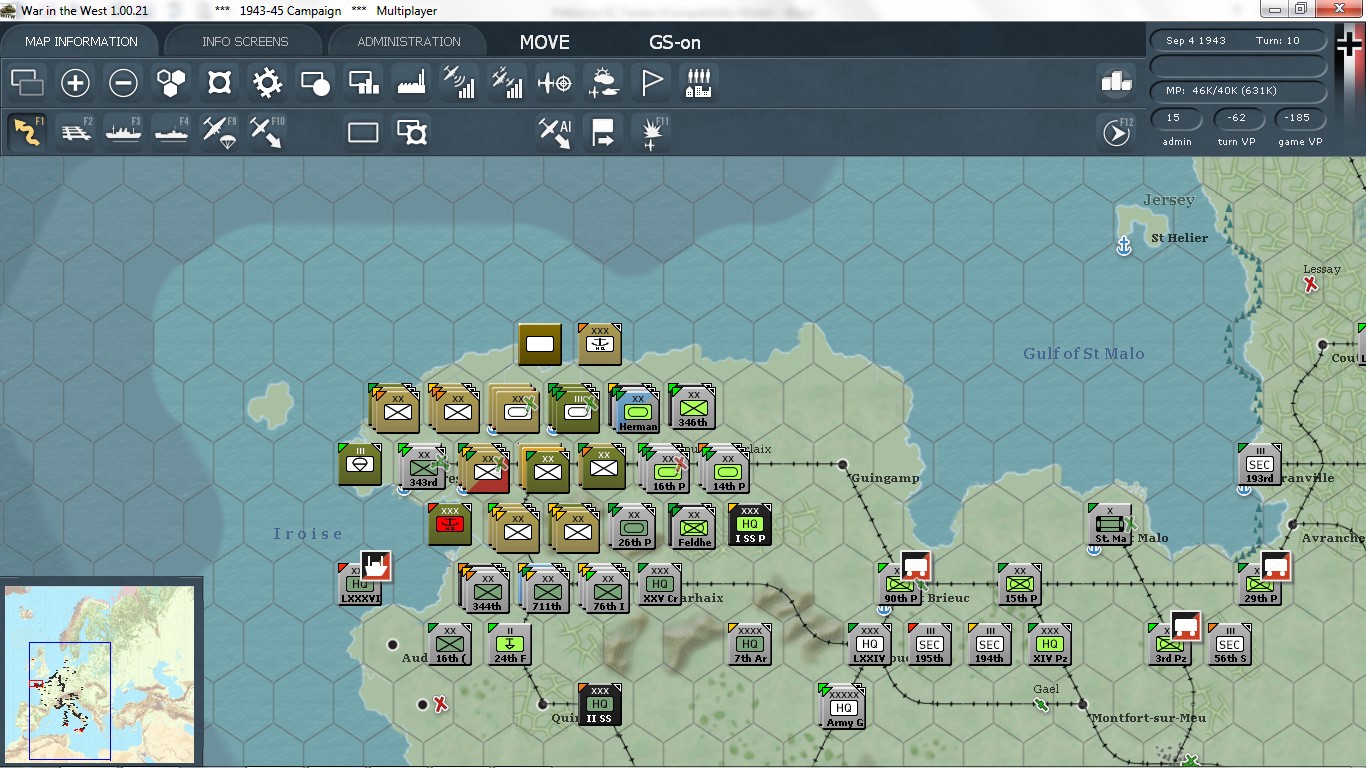Open the ADMINISTRATION tab
1366x768 pixels.
(409, 41)
